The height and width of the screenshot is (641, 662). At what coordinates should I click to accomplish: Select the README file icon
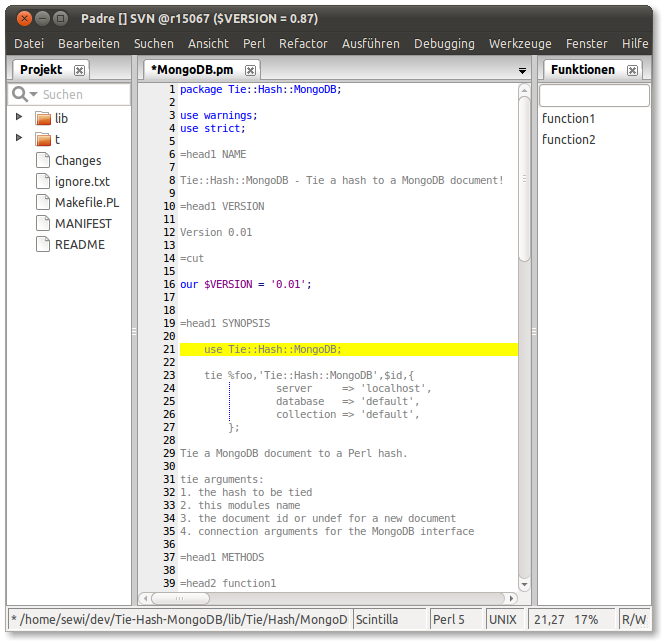(x=43, y=244)
